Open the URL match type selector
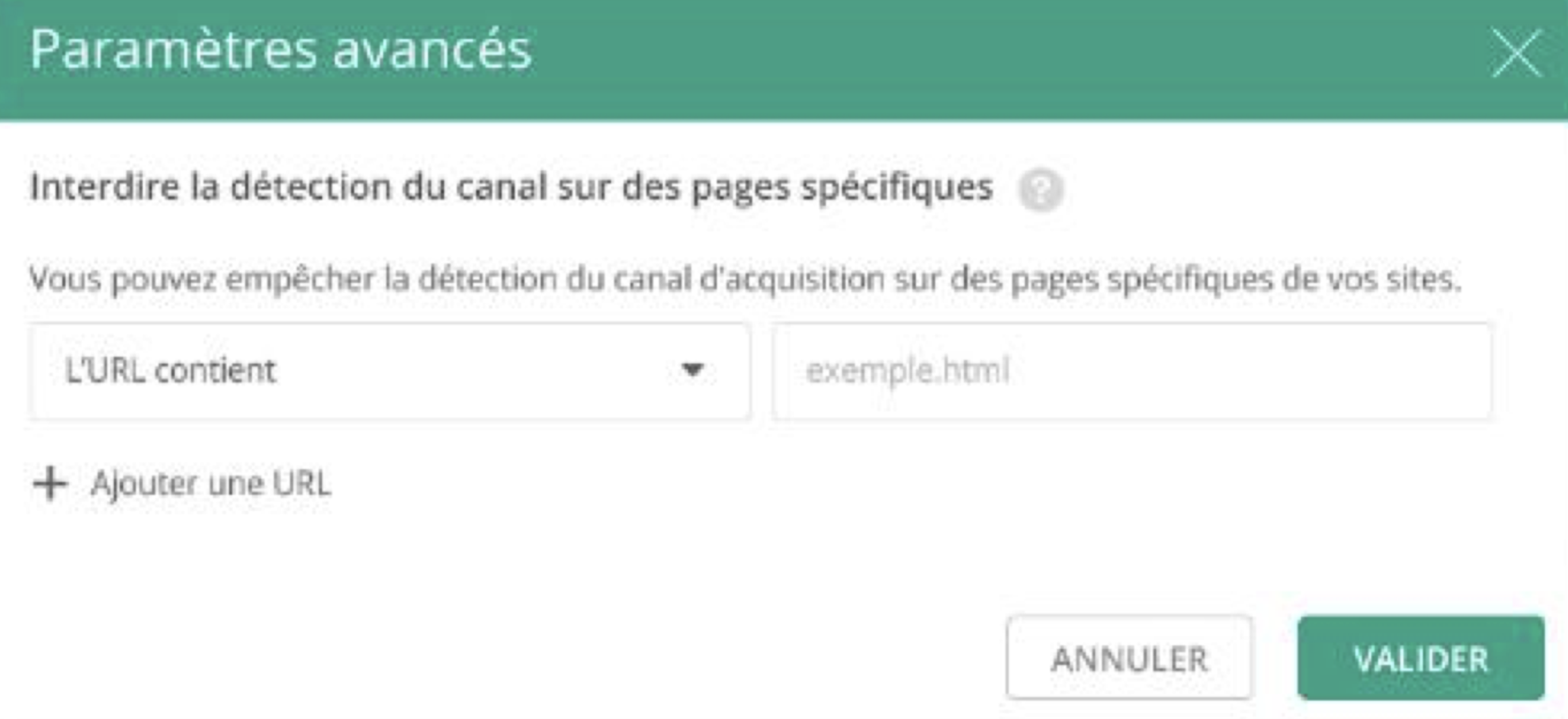The image size is (1568, 719). 390,372
